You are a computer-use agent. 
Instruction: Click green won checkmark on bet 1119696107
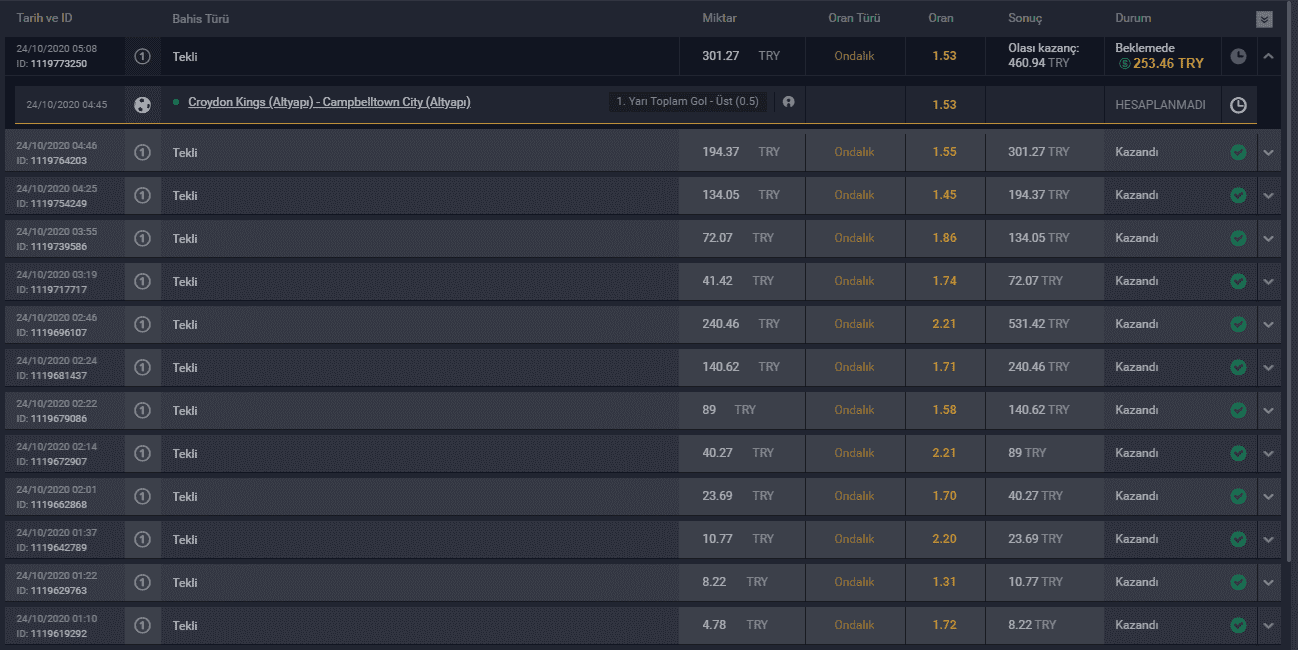tap(1238, 324)
